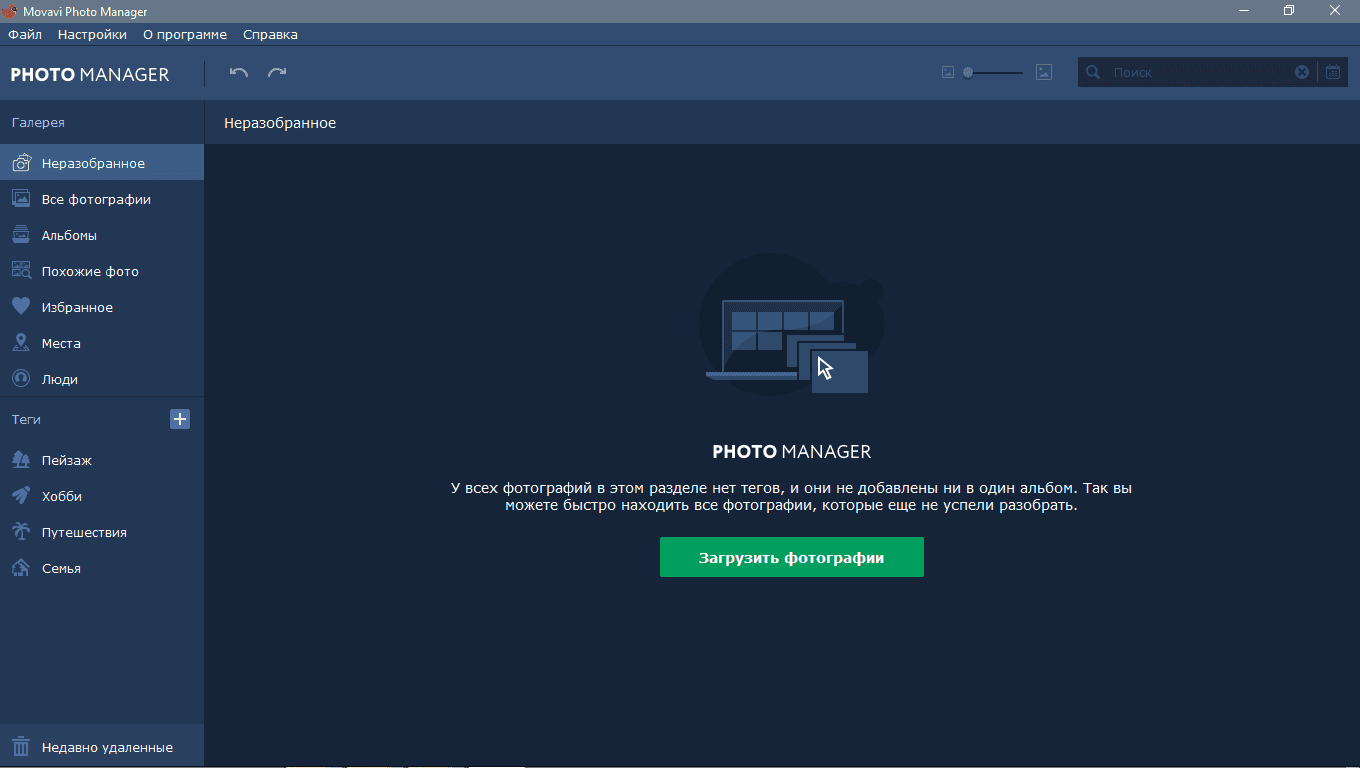1360x768 pixels.
Task: Click the Альбомы sidebar icon
Action: (21, 235)
